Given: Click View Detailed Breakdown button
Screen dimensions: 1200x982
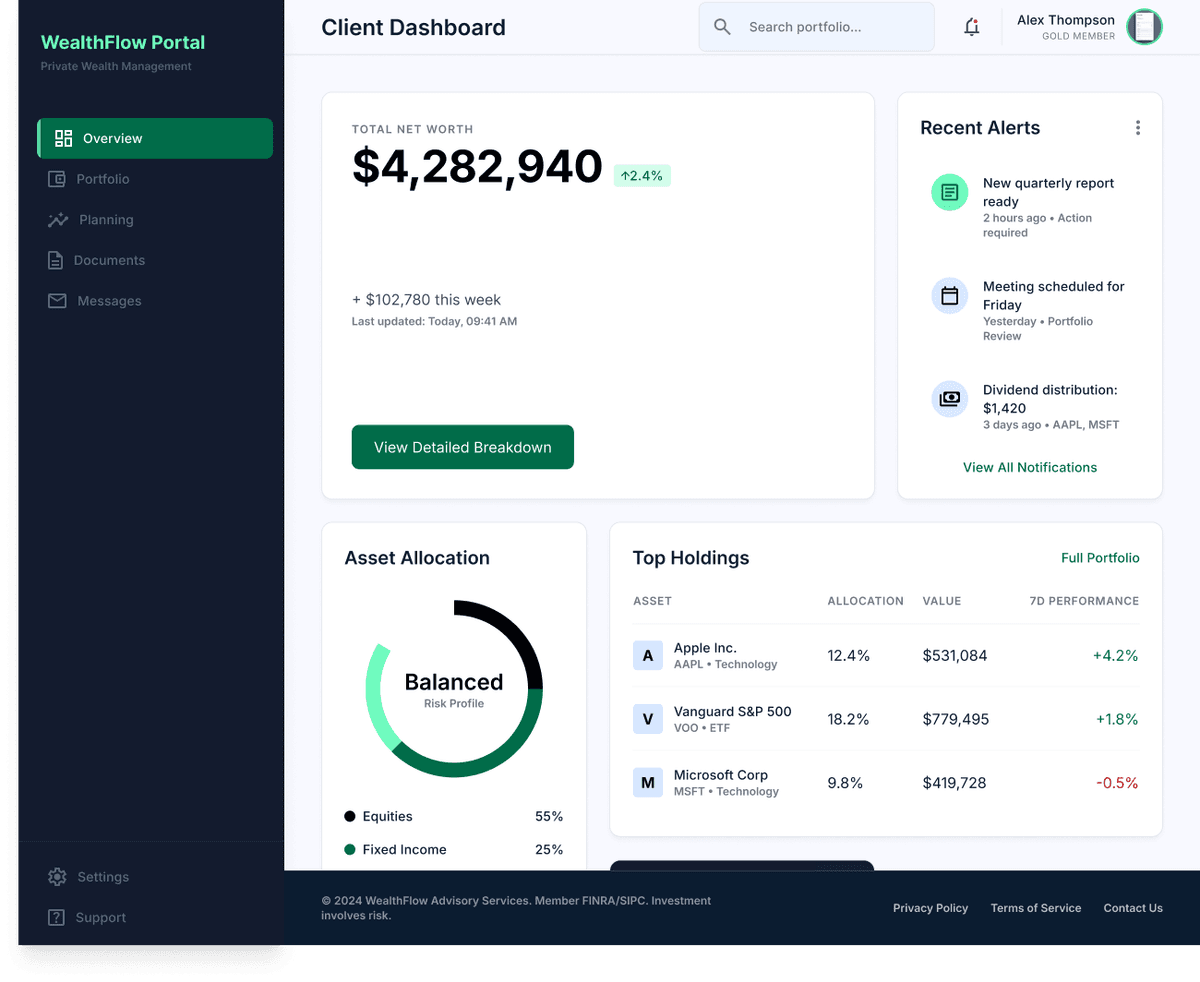Looking at the screenshot, I should click(x=463, y=447).
